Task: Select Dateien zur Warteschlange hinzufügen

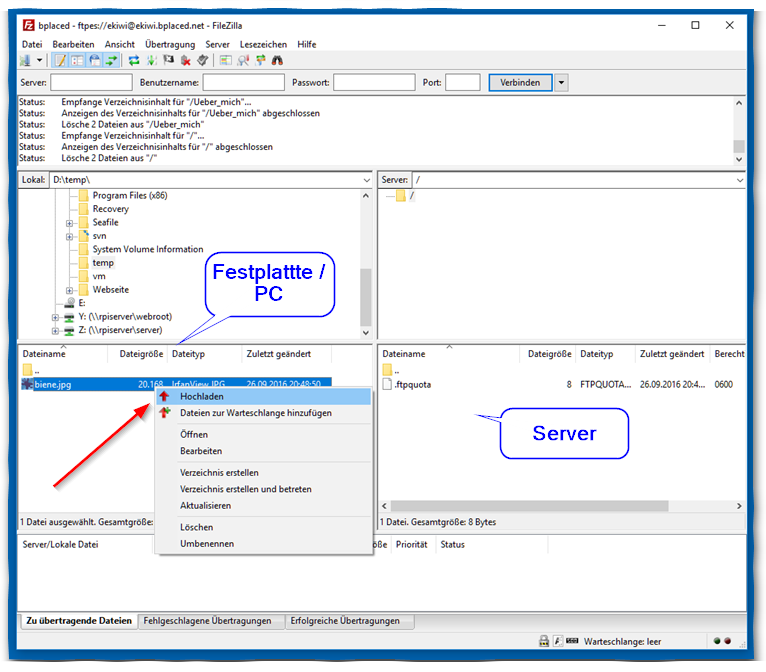Action: pos(263,413)
